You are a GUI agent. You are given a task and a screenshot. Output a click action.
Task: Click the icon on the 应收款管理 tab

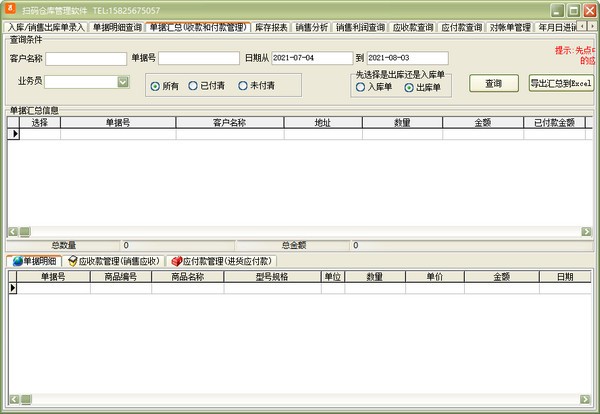(73, 261)
